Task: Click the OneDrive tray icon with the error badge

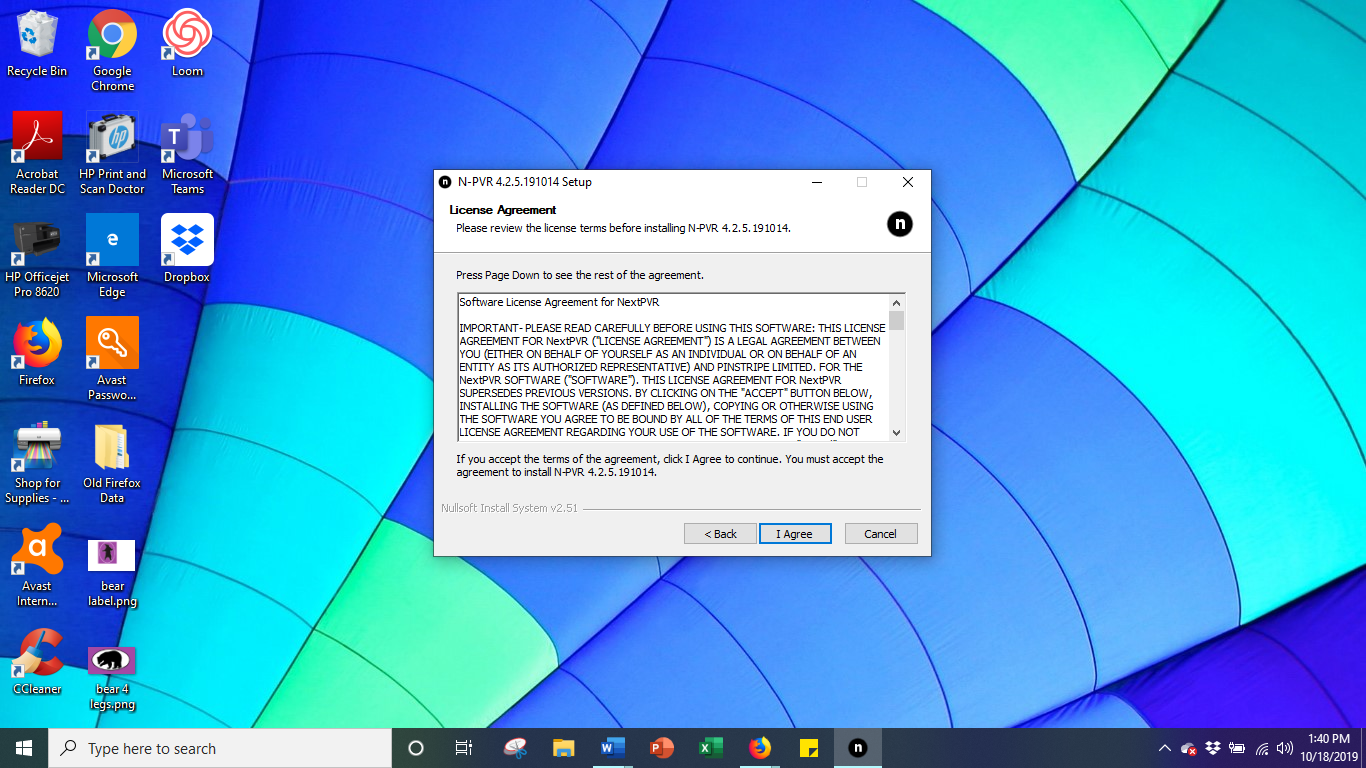Action: 1189,748
